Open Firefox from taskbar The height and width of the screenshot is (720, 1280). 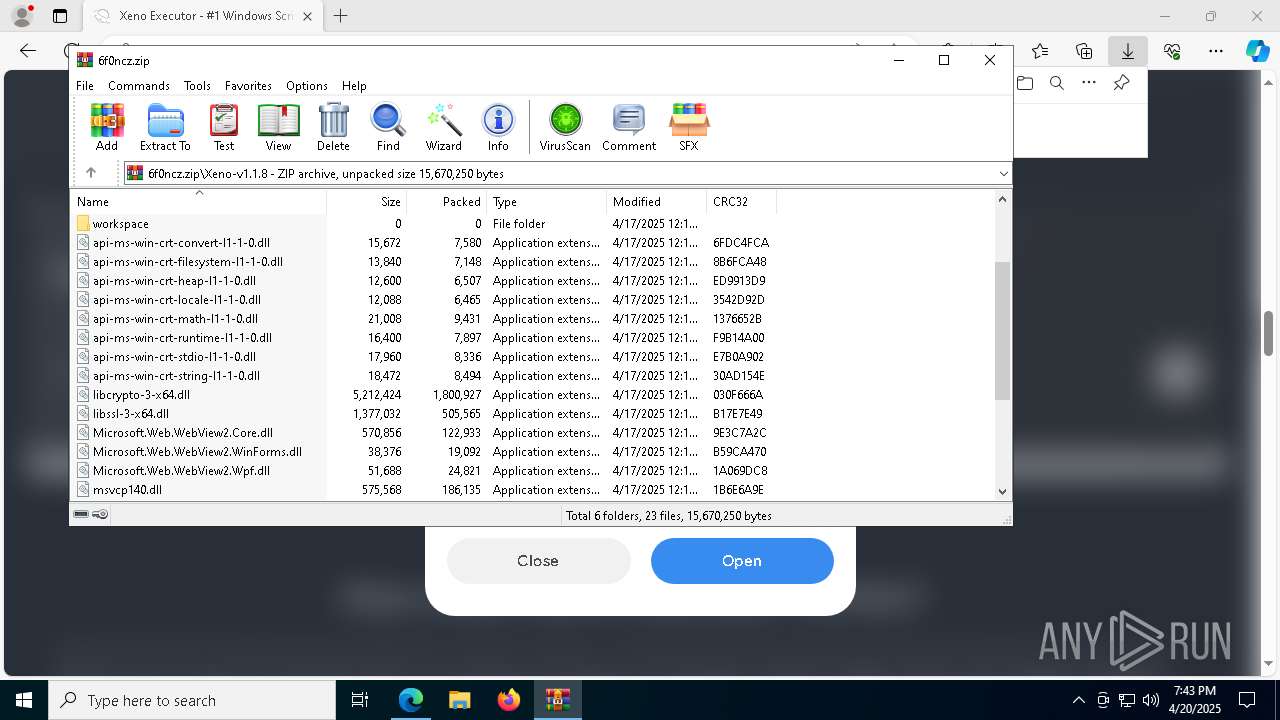click(509, 700)
